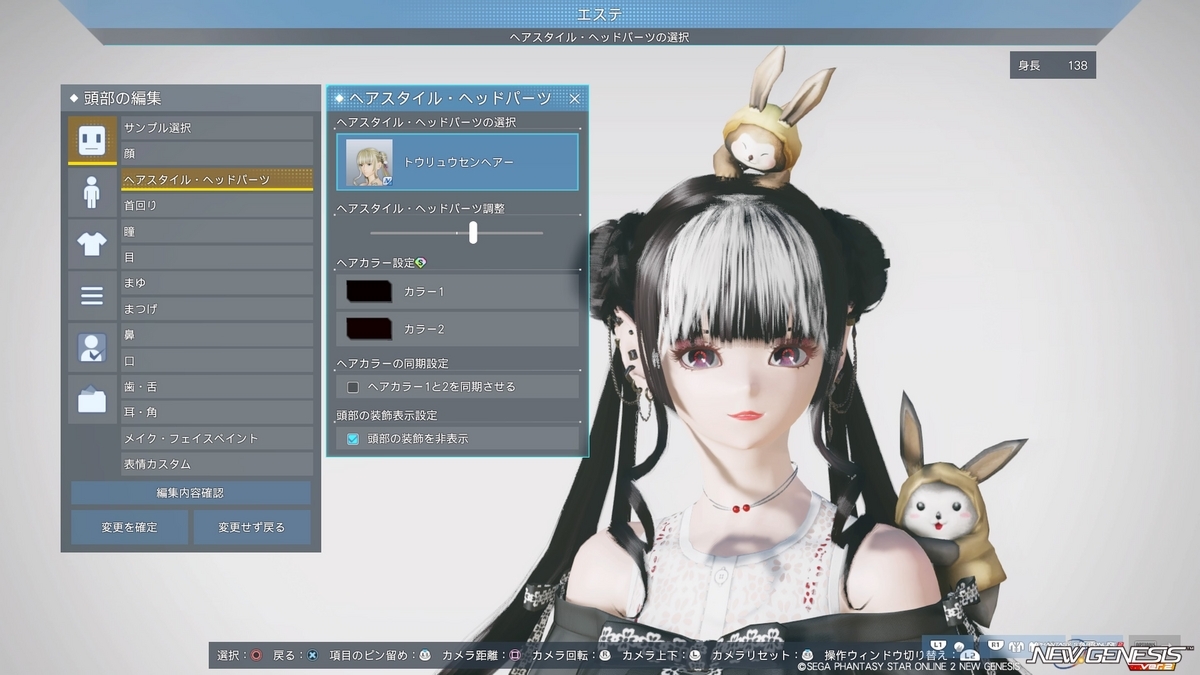Toggle ヘアカラー1と2を同期させる checkbox
1200x675 pixels.
pyautogui.click(x=353, y=386)
